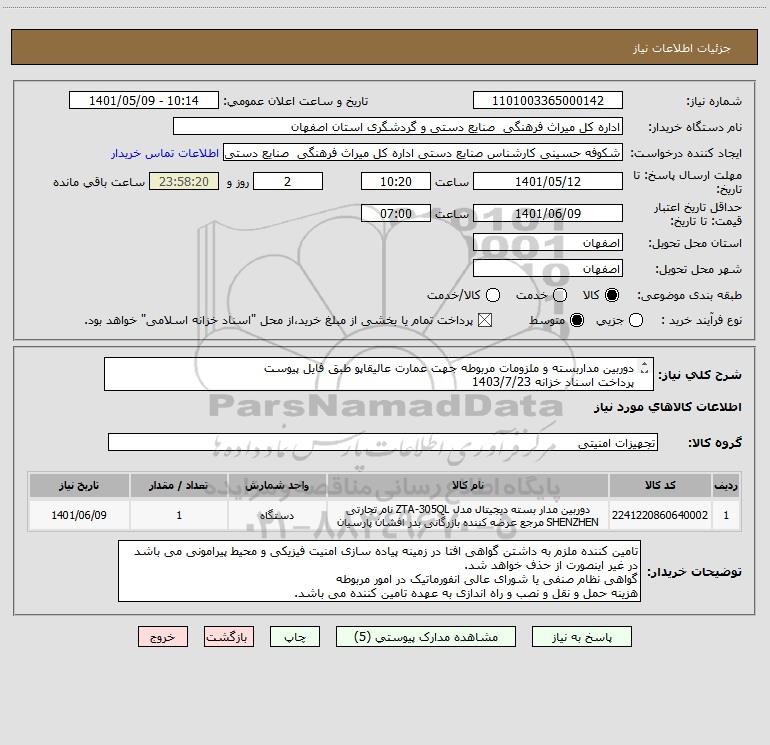
Task: Click the response deadline date 1401/05/12
Action: point(548,181)
